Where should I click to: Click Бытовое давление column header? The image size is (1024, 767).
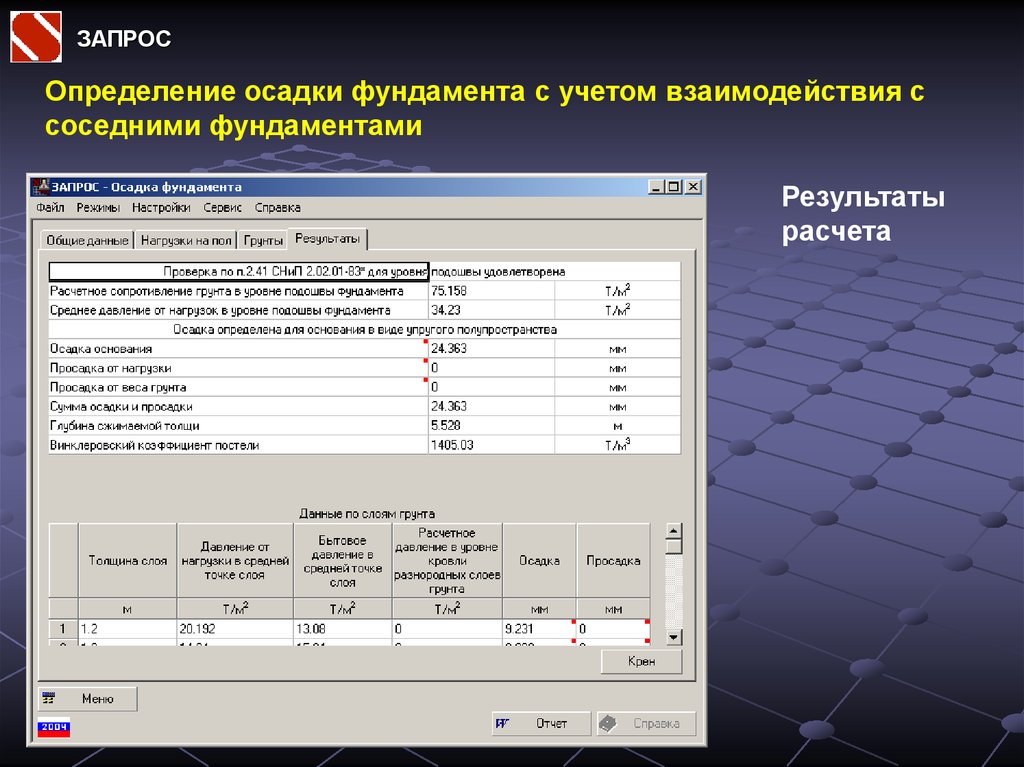point(343,561)
